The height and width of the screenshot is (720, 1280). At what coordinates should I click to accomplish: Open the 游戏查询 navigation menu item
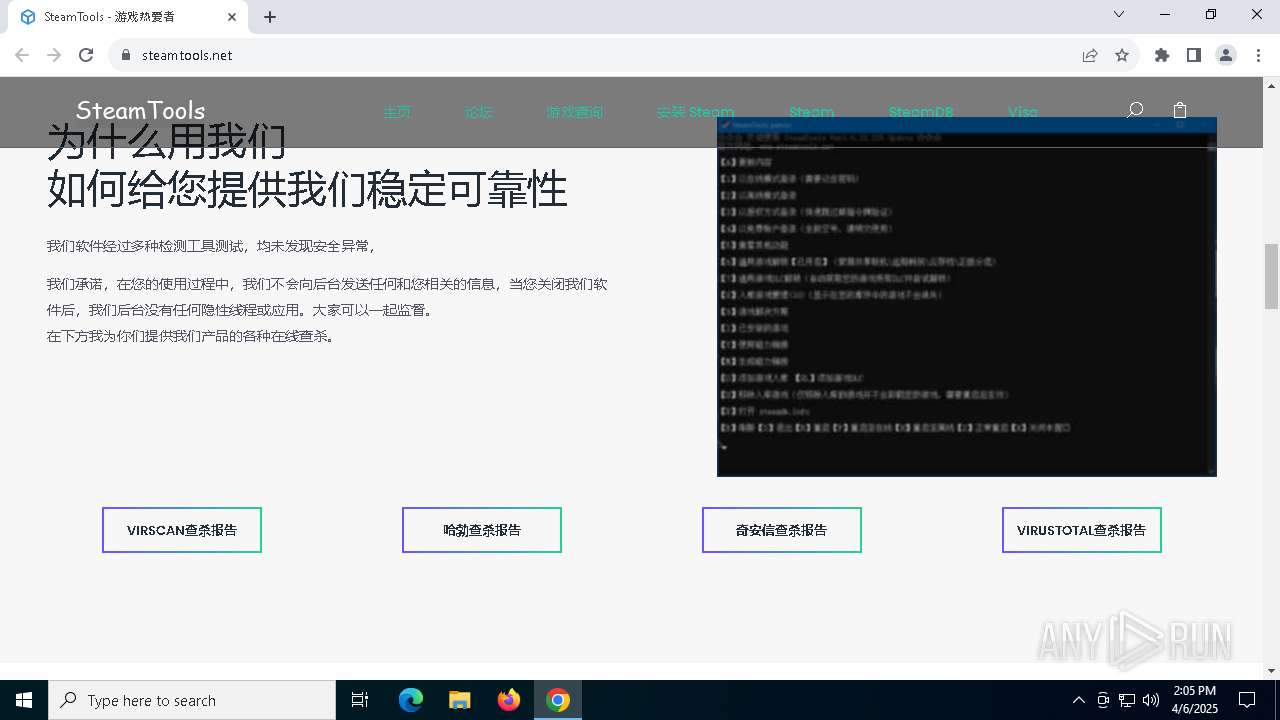(x=575, y=112)
